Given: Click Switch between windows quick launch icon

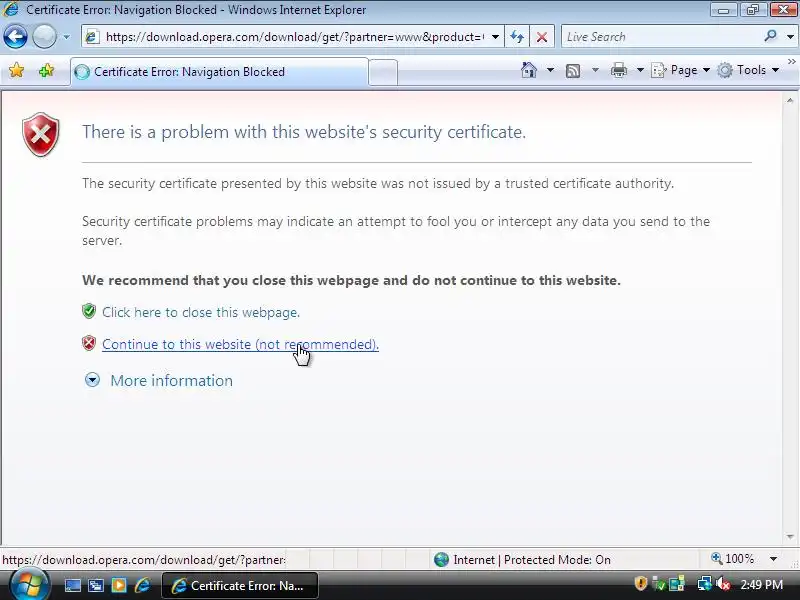Looking at the screenshot, I should click(x=96, y=585).
